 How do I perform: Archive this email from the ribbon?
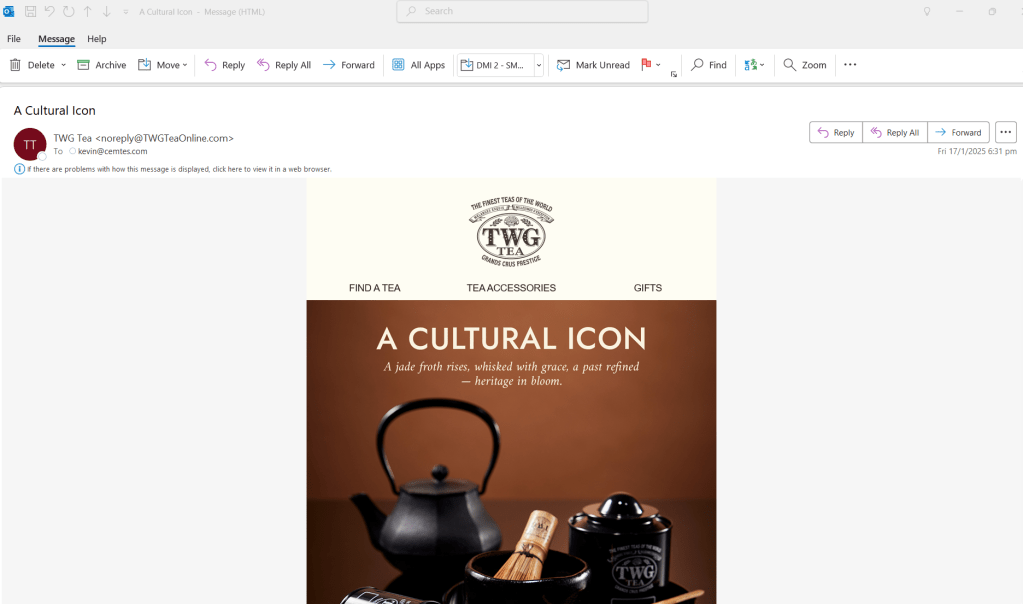coord(102,65)
